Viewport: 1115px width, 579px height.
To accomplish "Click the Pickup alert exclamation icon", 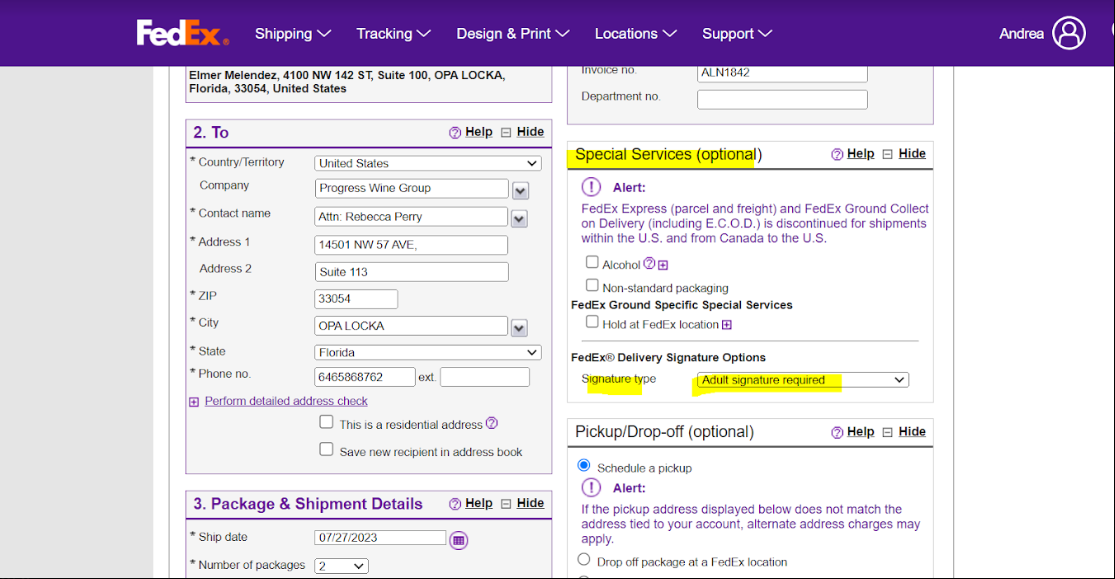I will pyautogui.click(x=591, y=487).
